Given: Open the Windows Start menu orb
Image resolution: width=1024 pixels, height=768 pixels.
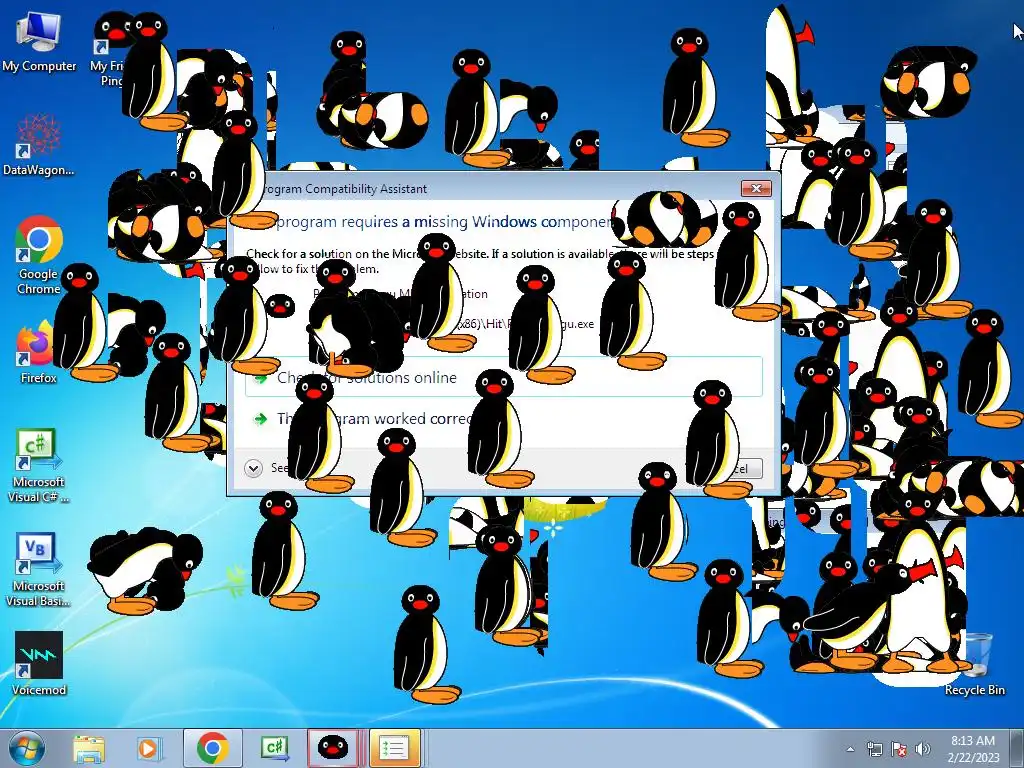Looking at the screenshot, I should (x=27, y=748).
